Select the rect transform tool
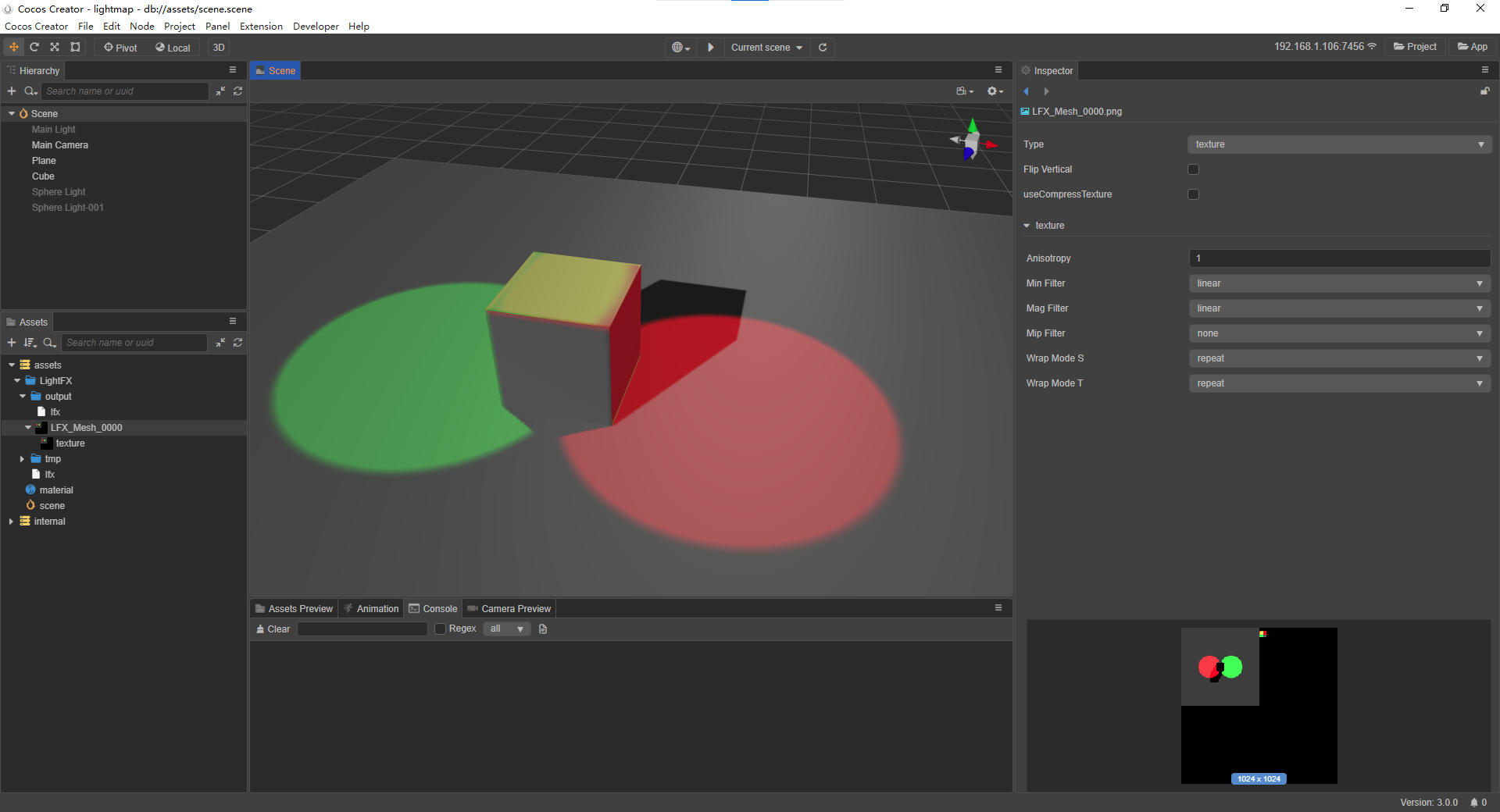 [75, 48]
